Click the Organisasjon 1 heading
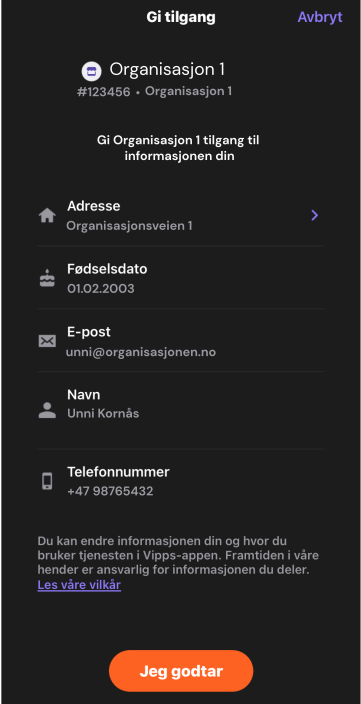Screen dimensions: 361x704 click(x=167, y=70)
